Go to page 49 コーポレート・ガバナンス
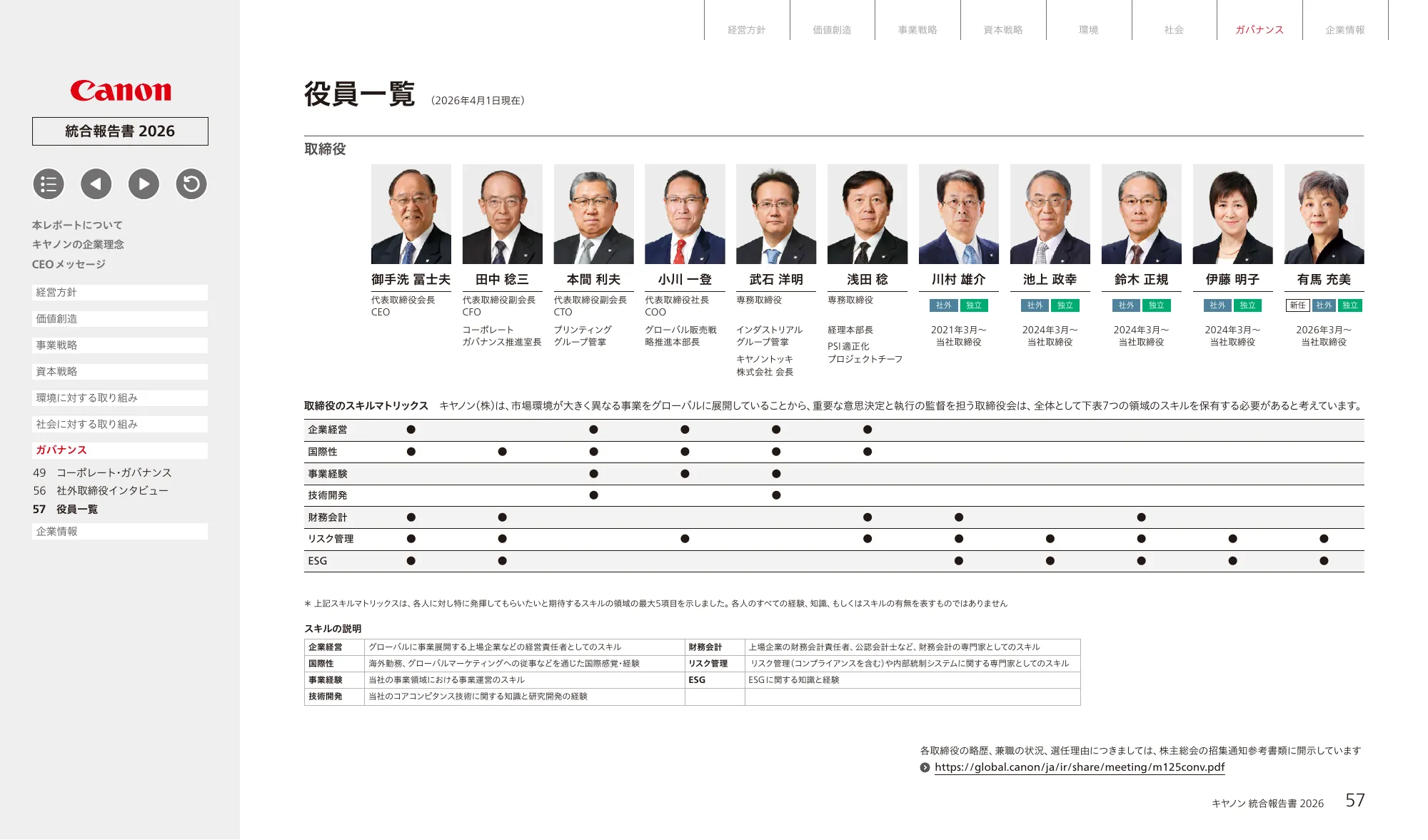Image resolution: width=1428 pixels, height=840 pixels. point(102,472)
